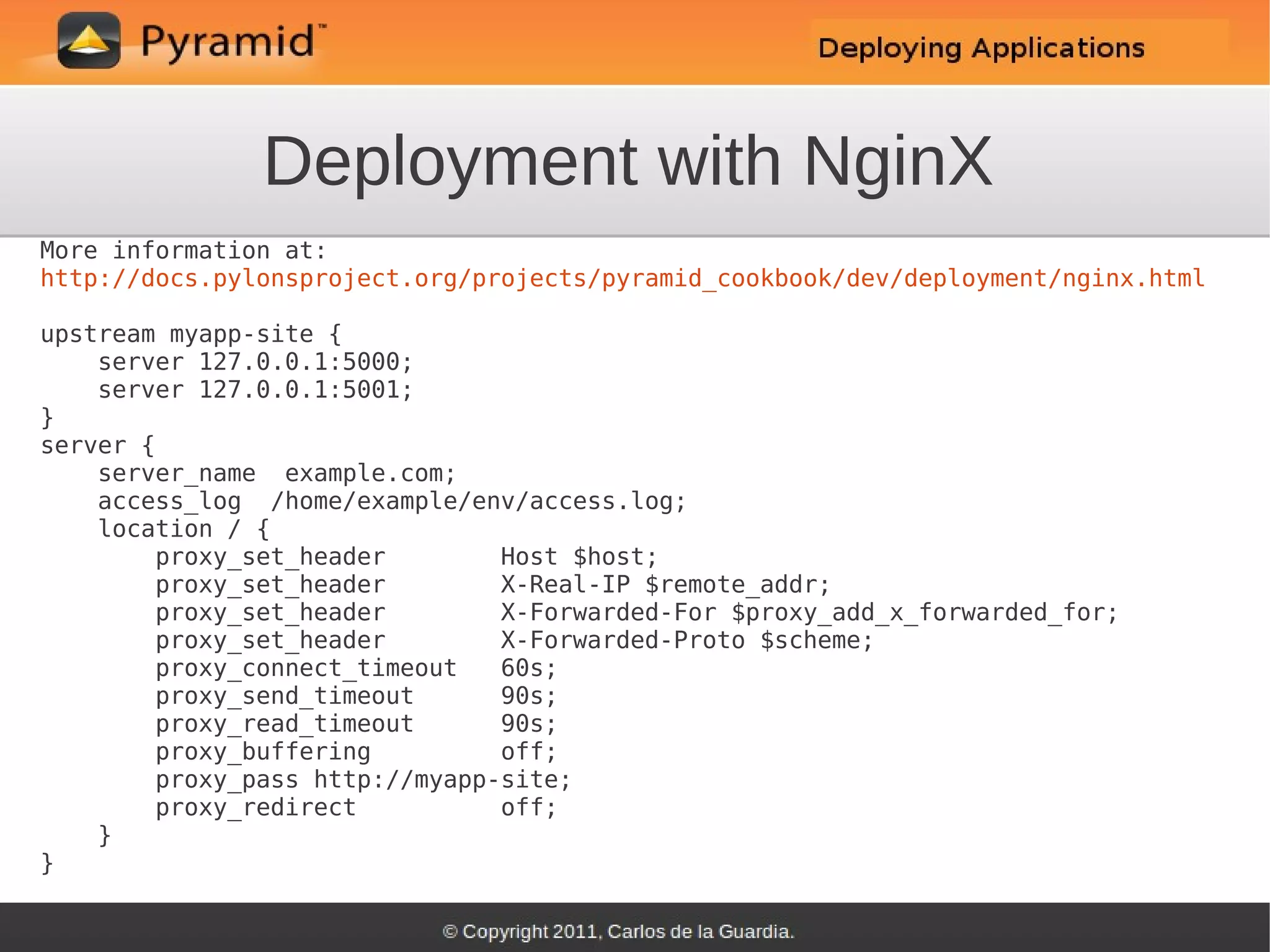Click the Pyramid logo icon
This screenshot has height=952, width=1270.
[x=89, y=40]
